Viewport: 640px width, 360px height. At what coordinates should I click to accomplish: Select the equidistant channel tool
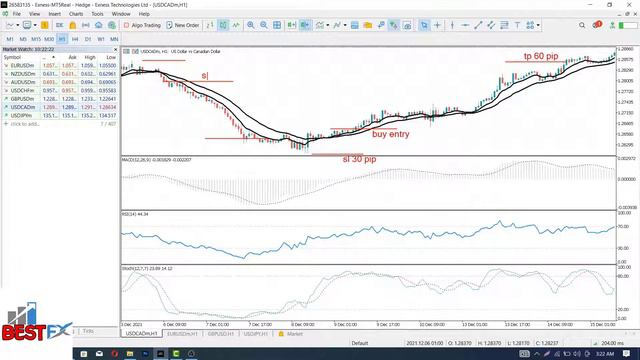[491, 25]
